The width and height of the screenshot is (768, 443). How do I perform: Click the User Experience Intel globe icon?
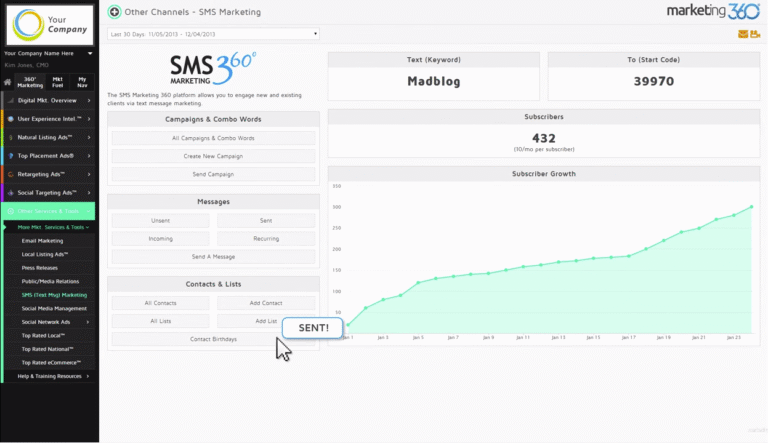[10, 119]
